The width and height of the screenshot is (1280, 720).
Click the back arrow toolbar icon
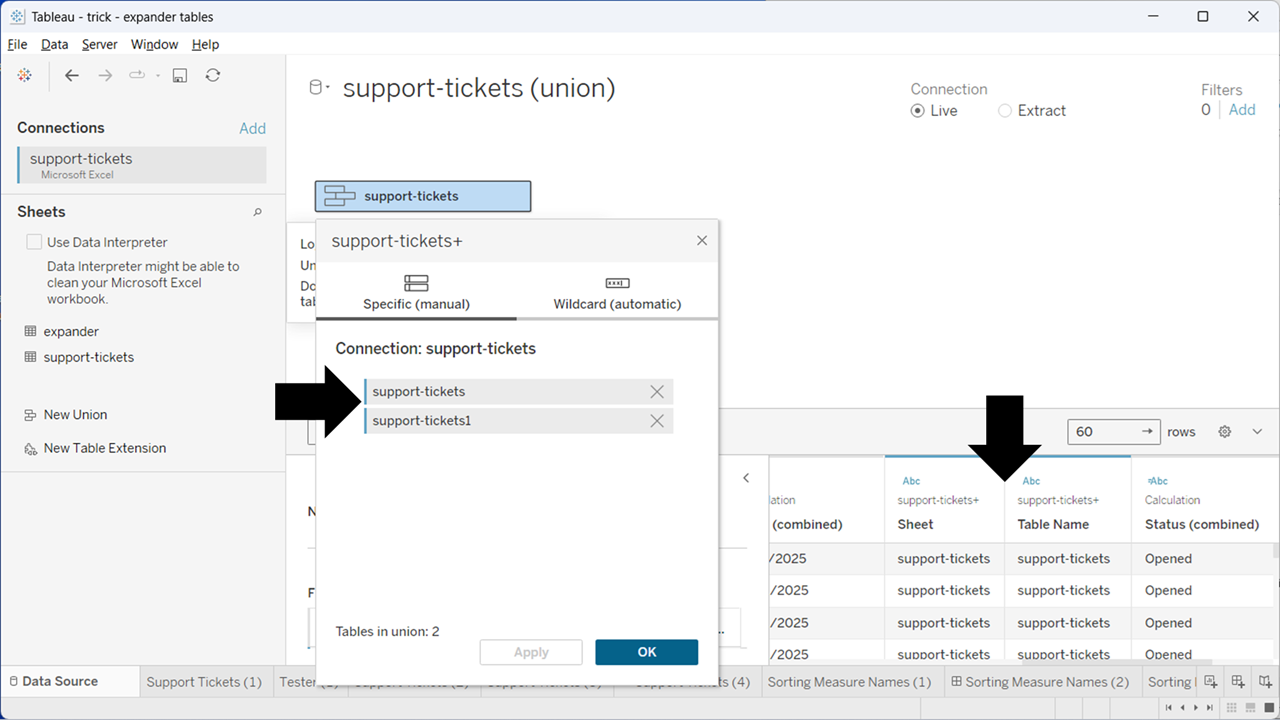[71, 76]
